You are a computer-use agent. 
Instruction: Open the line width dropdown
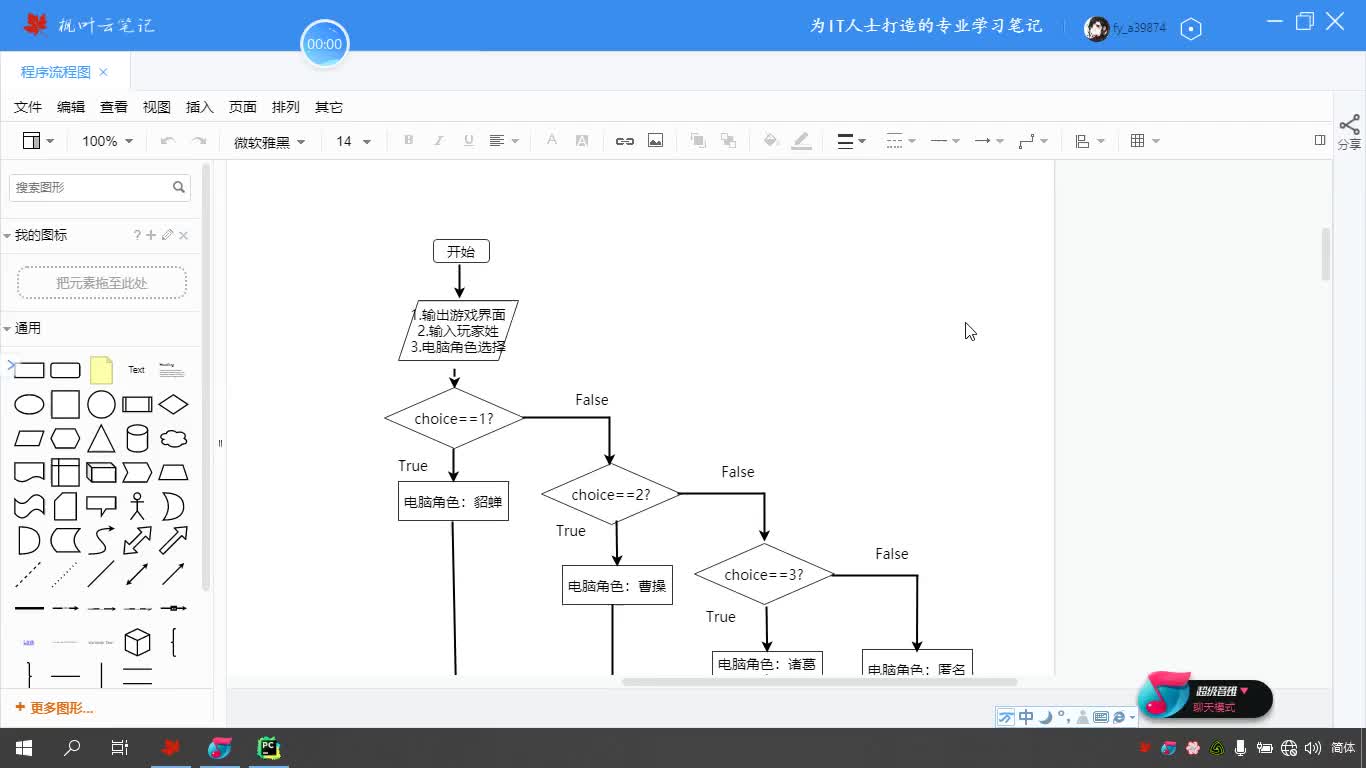point(852,141)
